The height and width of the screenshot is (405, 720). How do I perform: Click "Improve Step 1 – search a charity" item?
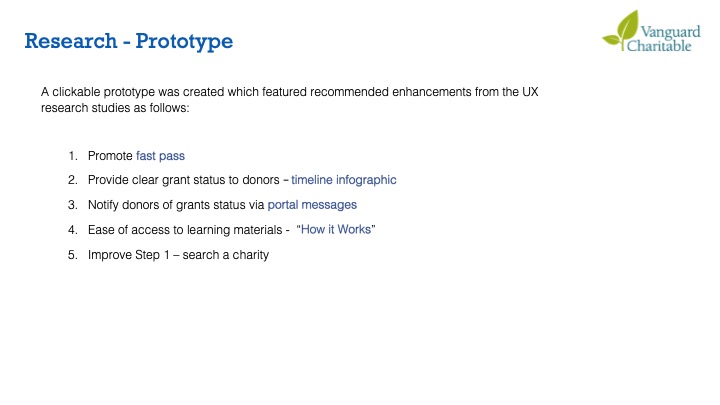178,255
